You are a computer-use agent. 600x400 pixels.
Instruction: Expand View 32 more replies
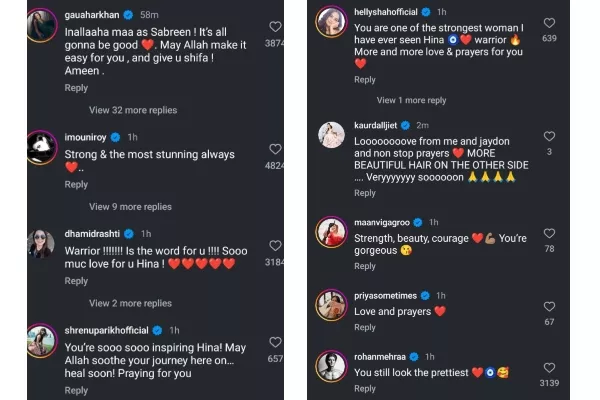click(x=133, y=110)
